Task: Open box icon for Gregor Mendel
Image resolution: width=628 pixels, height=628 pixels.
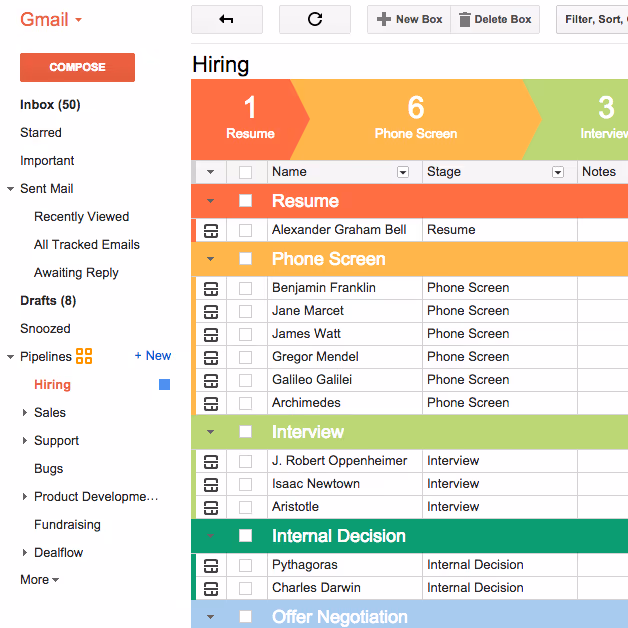Action: click(211, 357)
